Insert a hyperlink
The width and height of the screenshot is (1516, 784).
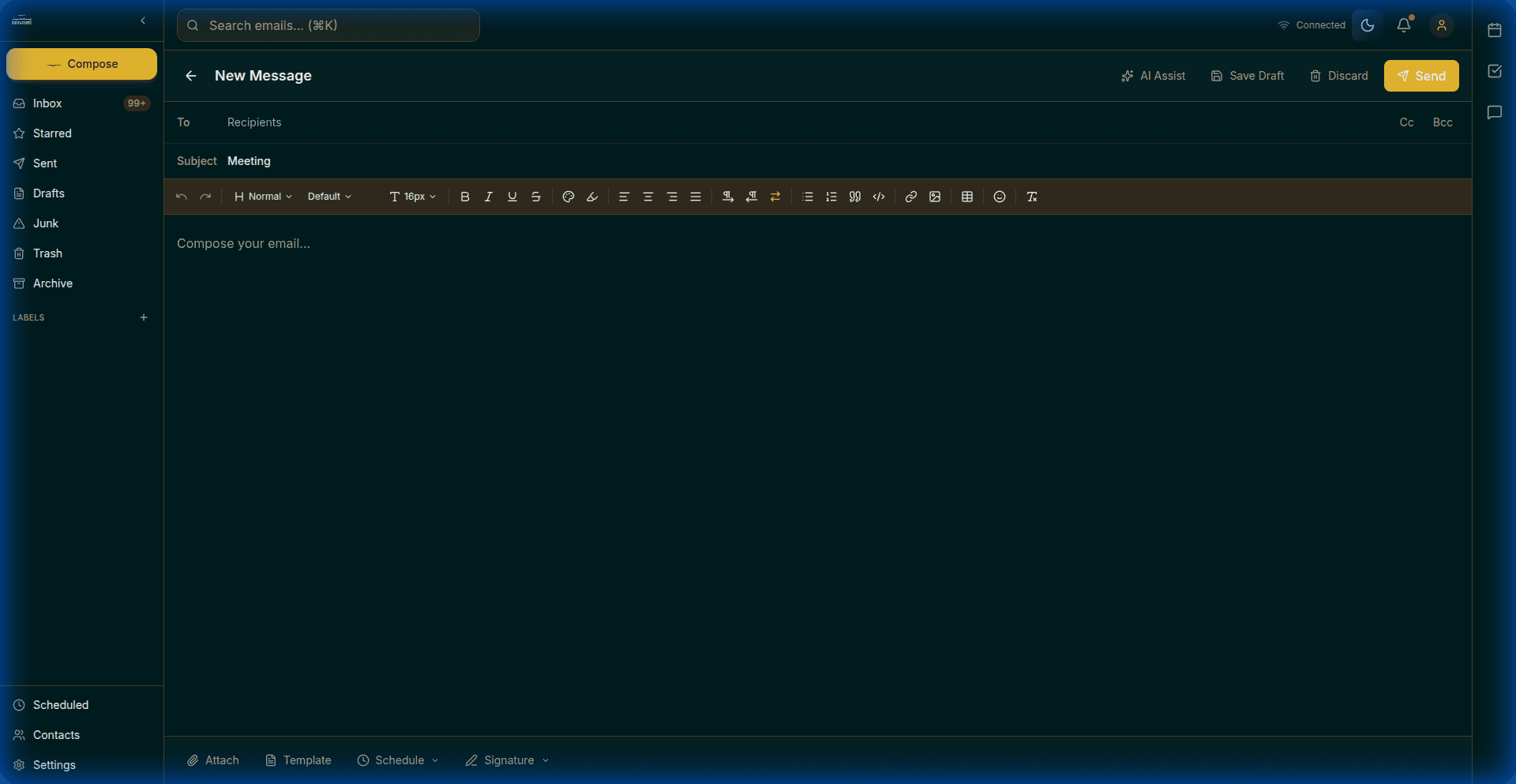tap(910, 197)
